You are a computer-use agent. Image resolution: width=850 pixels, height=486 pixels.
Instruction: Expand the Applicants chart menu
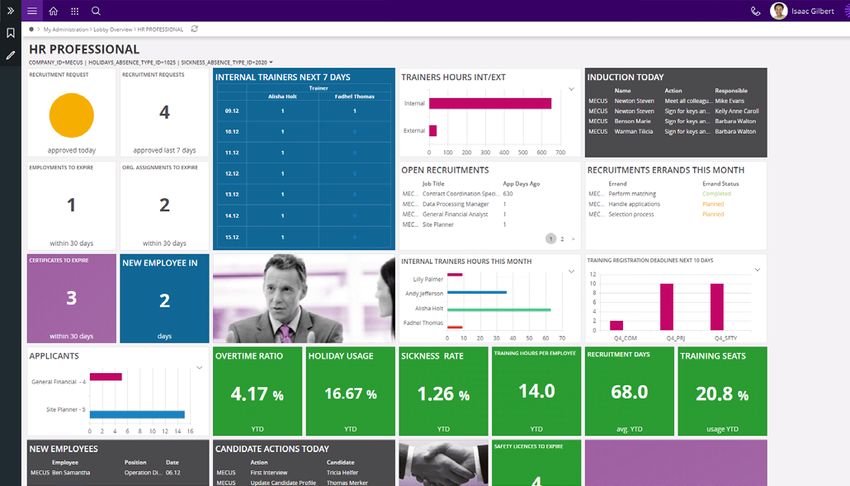click(199, 368)
